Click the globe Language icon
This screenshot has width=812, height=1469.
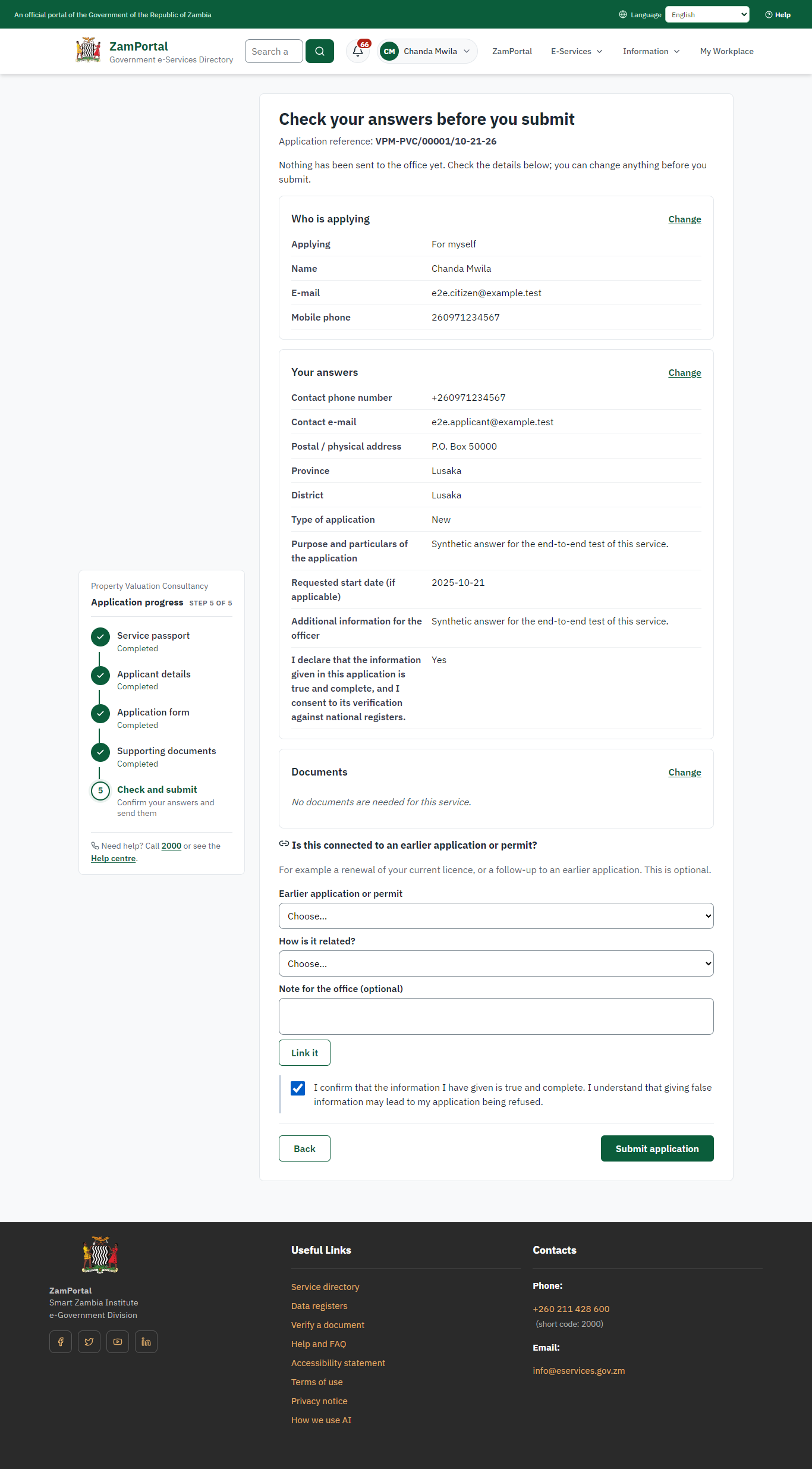pyautogui.click(x=623, y=15)
